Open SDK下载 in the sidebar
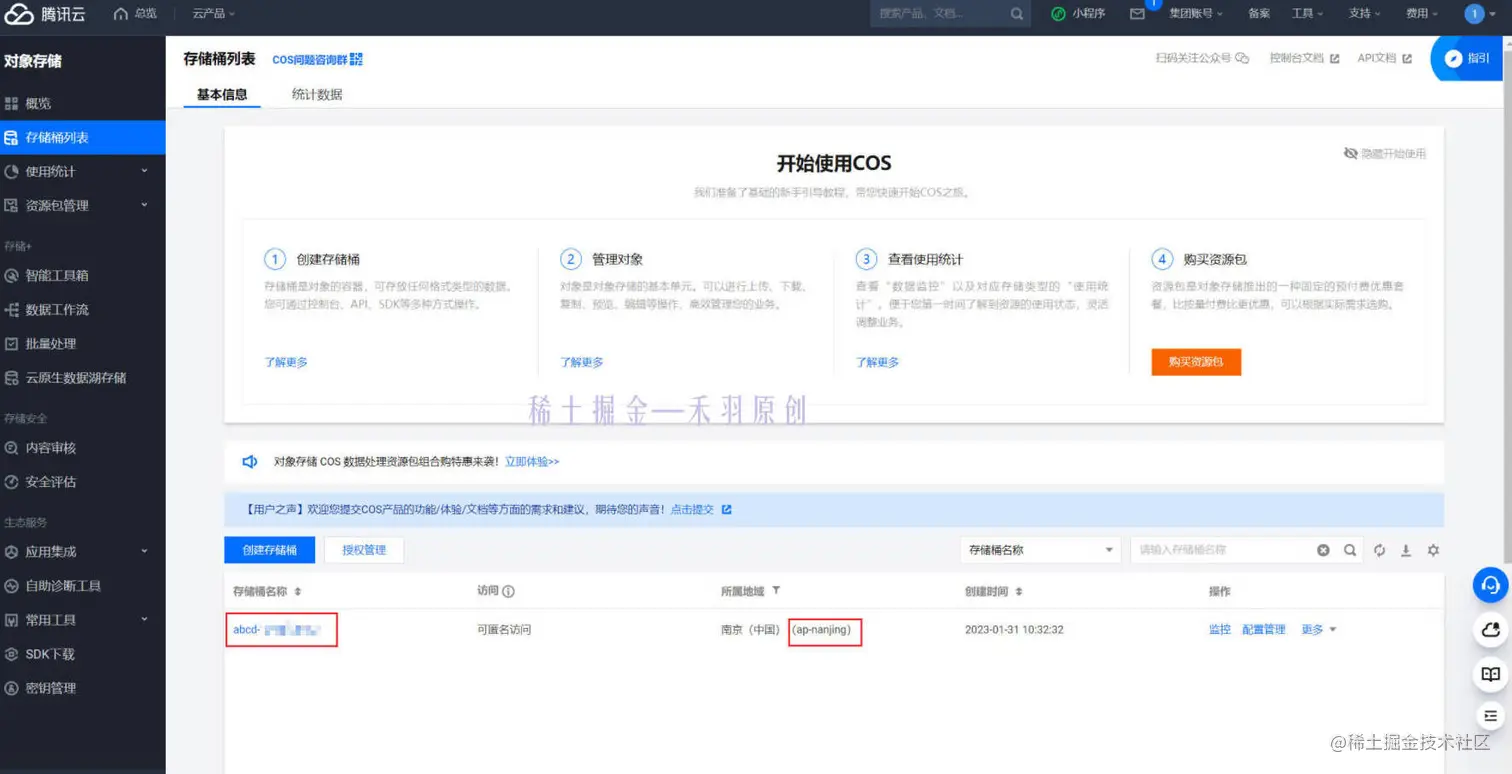 click(82, 653)
